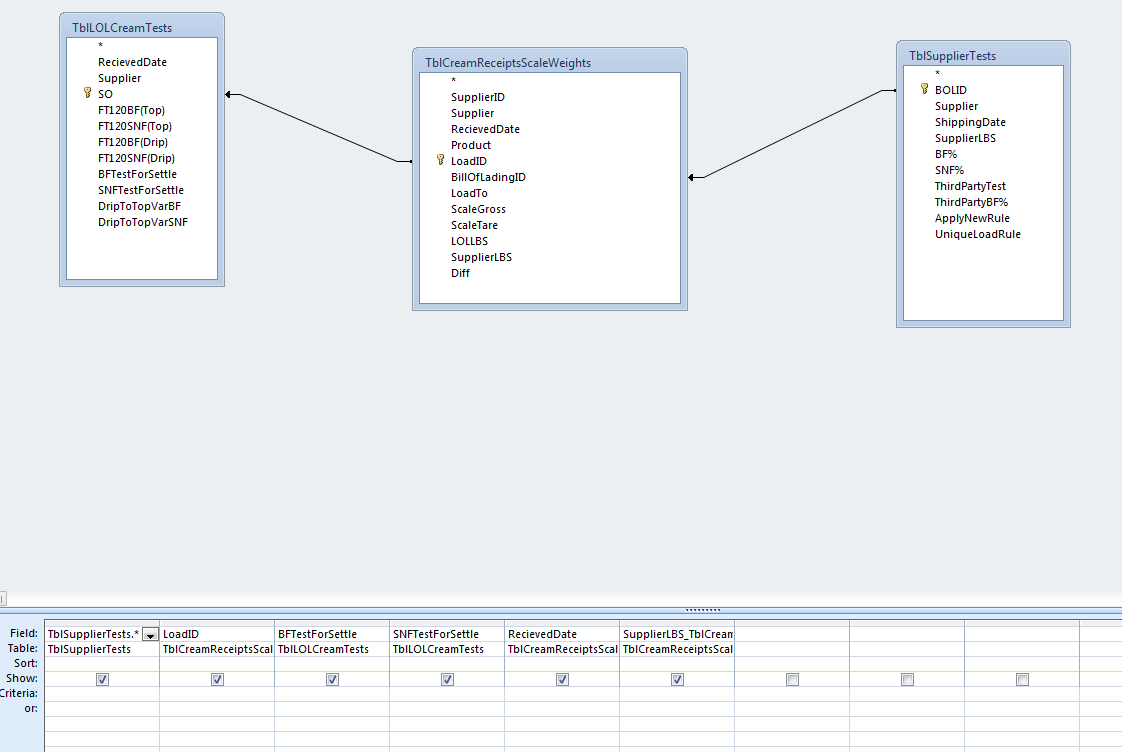The height and width of the screenshot is (752, 1122).
Task: Select the join line between TblCreamReceiptsScaleWeights and TblSupplierTests
Action: point(792,134)
